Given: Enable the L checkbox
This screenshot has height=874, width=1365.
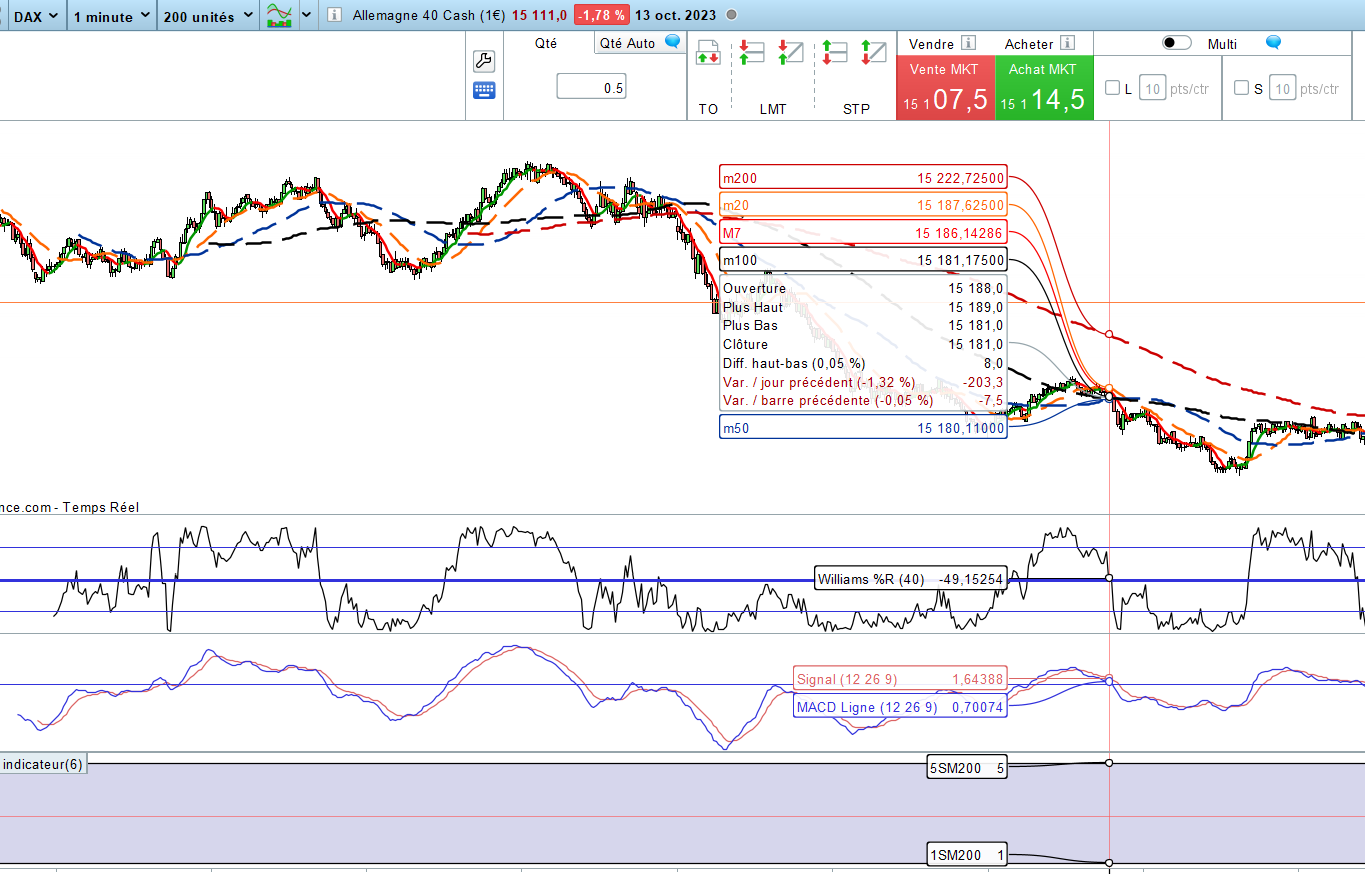Looking at the screenshot, I should [x=1112, y=88].
